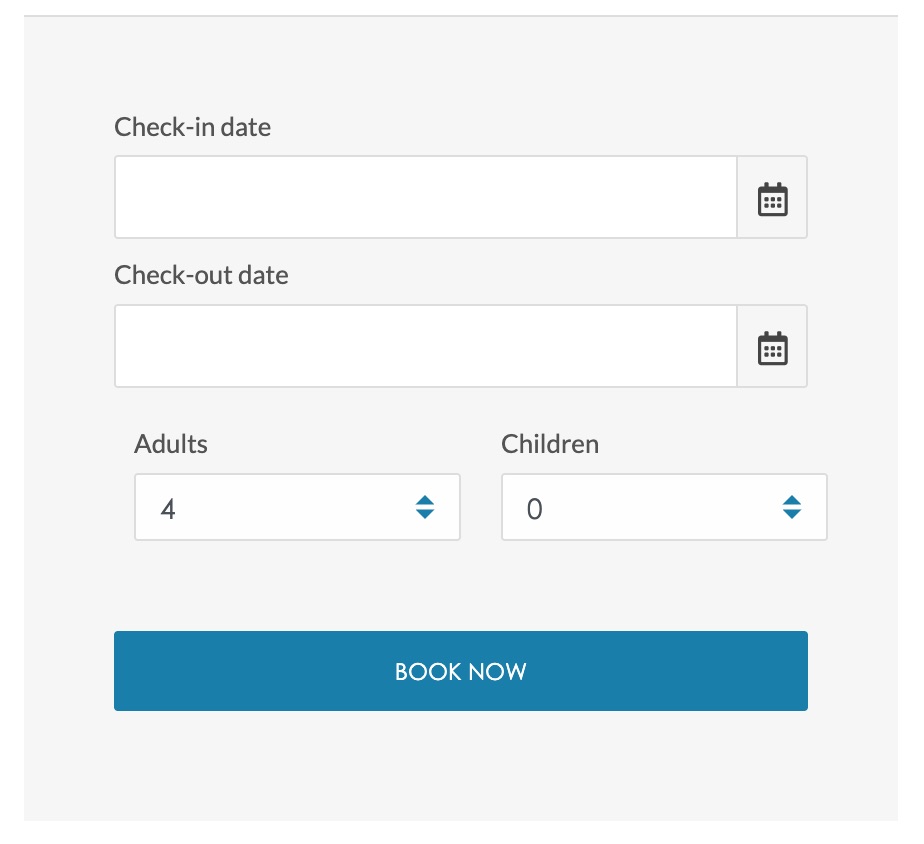Screen dimensions: 924x844
Task: Click the "Check-in date" label
Action: [x=193, y=127]
